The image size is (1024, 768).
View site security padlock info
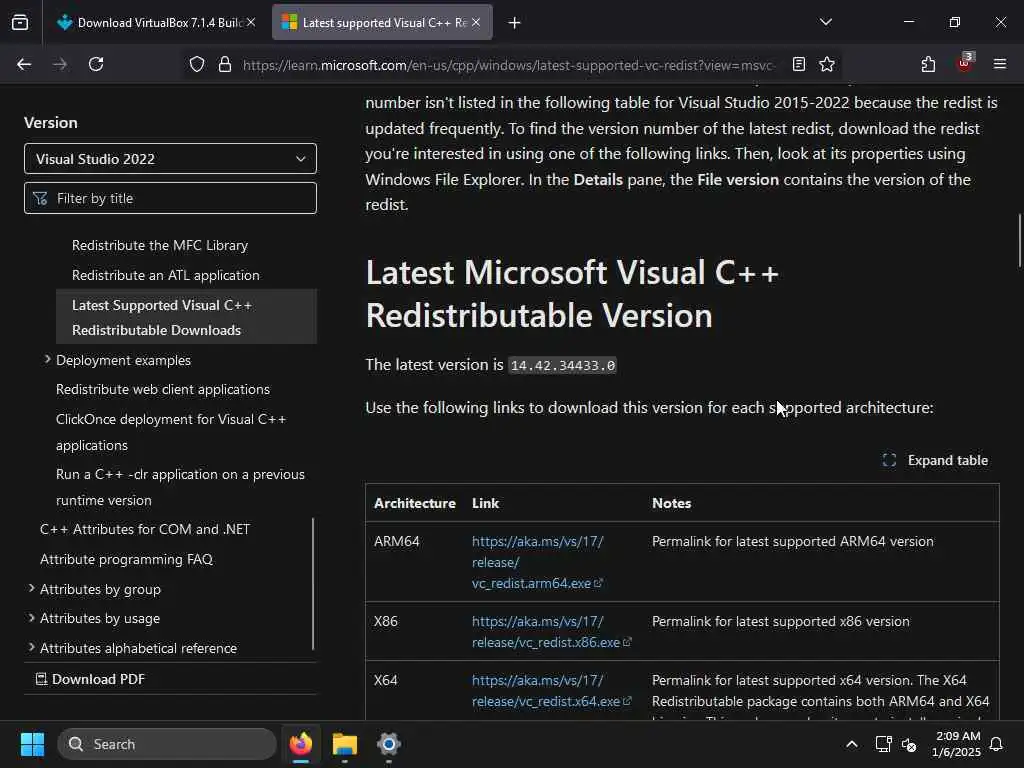[225, 65]
